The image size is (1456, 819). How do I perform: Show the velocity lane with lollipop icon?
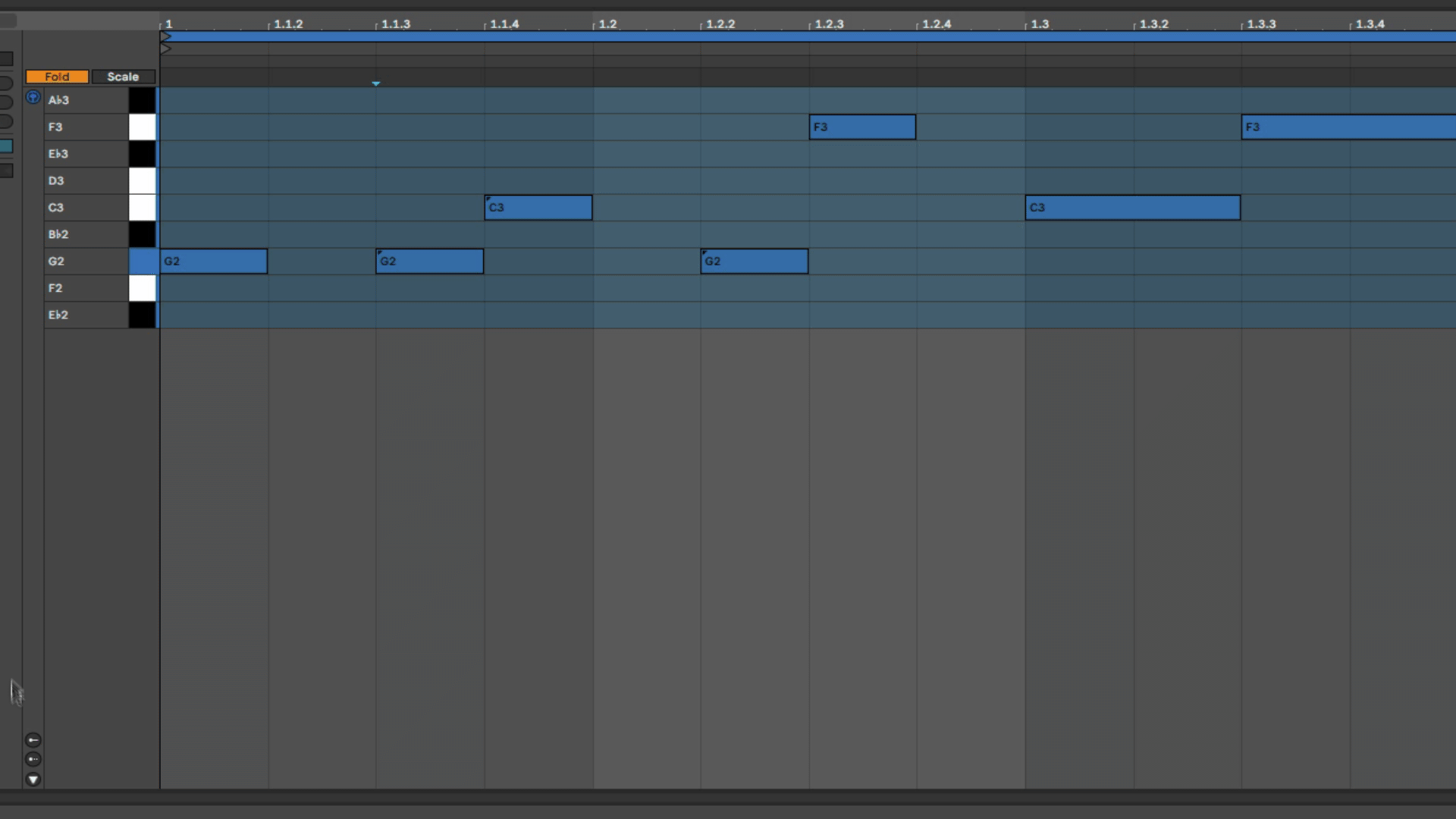33,740
